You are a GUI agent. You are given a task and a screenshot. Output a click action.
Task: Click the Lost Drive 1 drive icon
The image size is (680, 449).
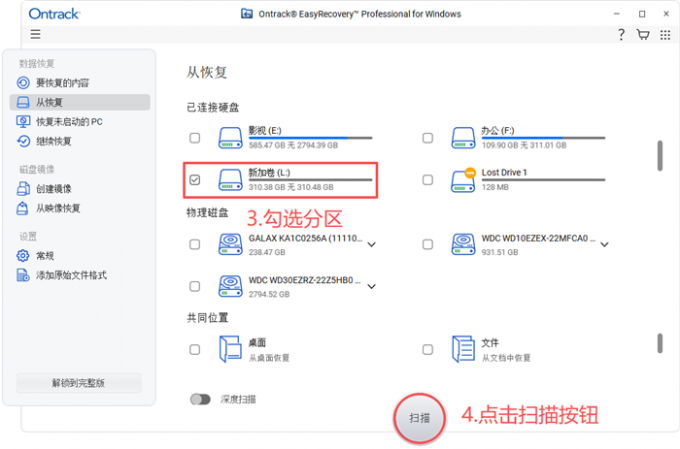(463, 180)
